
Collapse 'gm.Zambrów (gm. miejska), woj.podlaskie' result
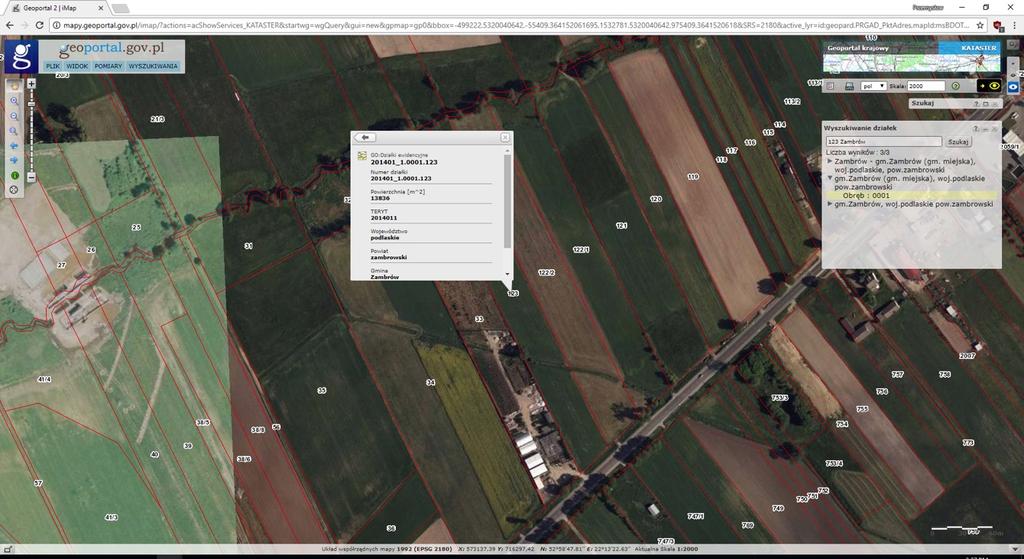(830, 178)
